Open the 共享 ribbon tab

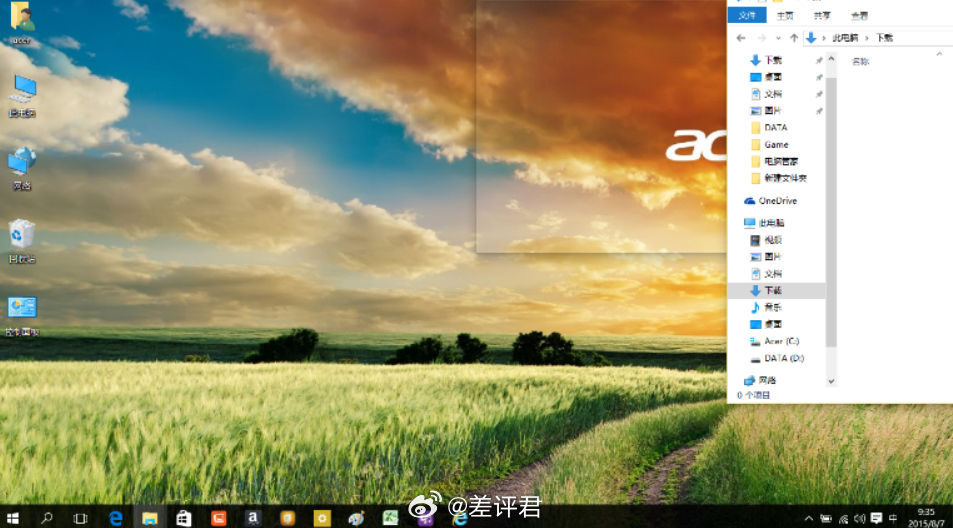(x=822, y=15)
